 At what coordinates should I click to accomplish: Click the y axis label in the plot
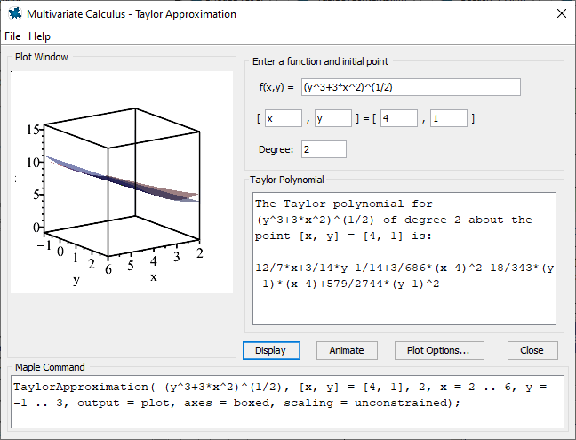coord(76,280)
